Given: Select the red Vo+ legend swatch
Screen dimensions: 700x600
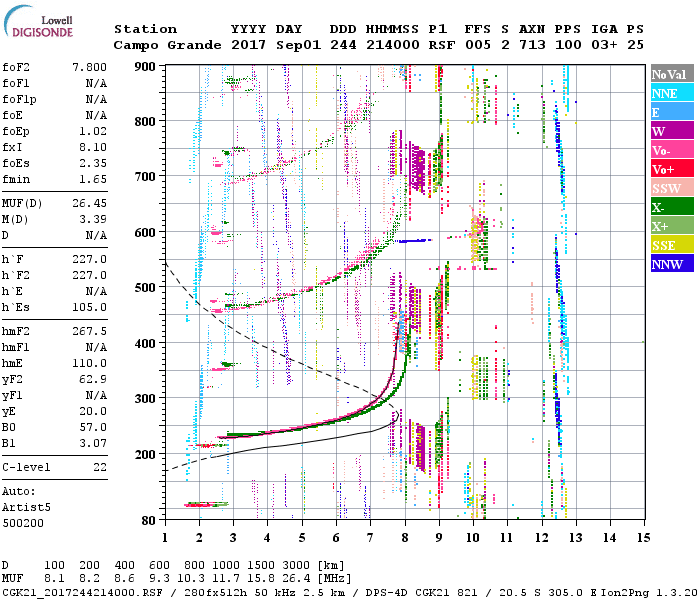Looking at the screenshot, I should coord(672,169).
